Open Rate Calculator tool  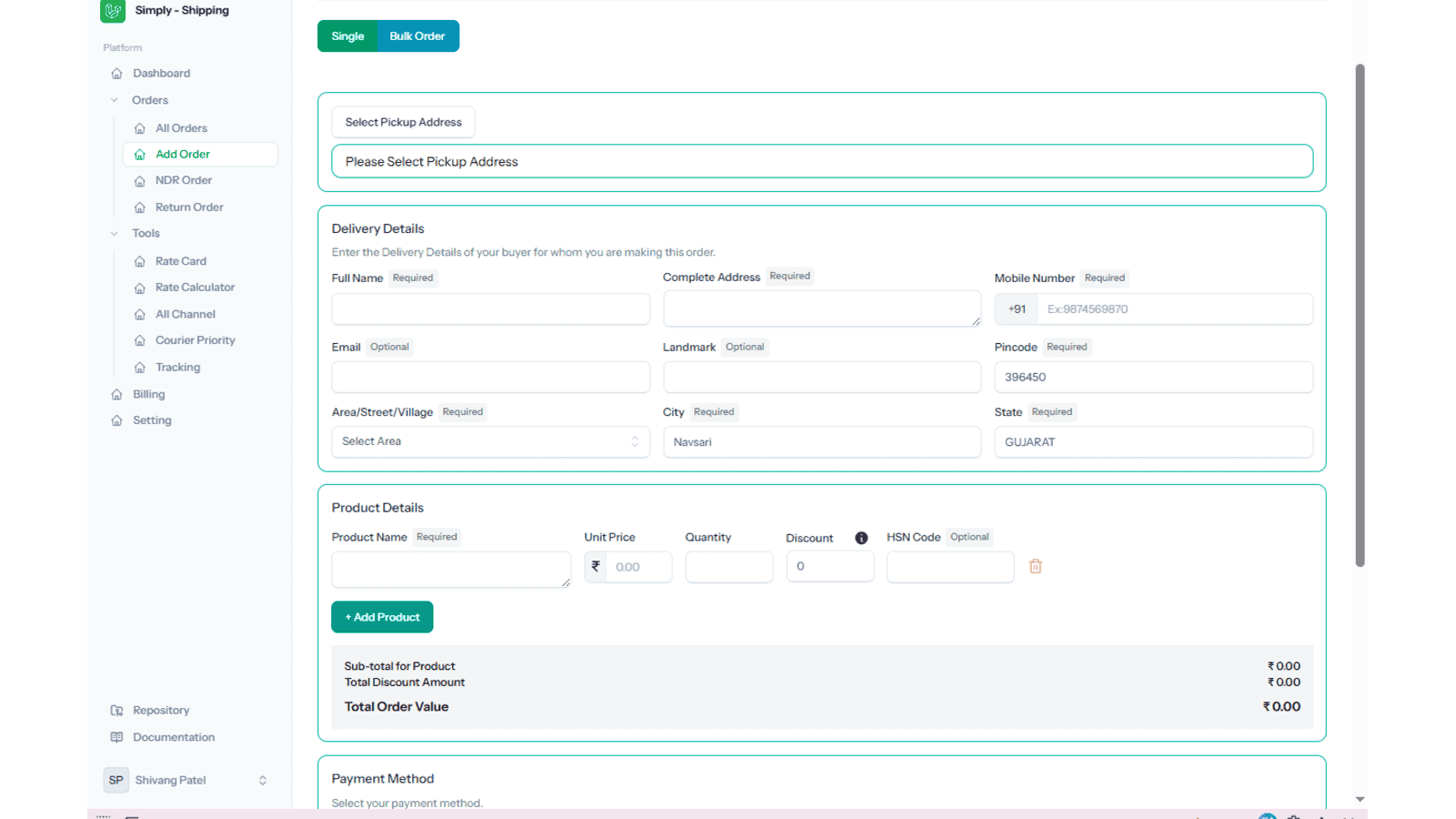tap(195, 288)
